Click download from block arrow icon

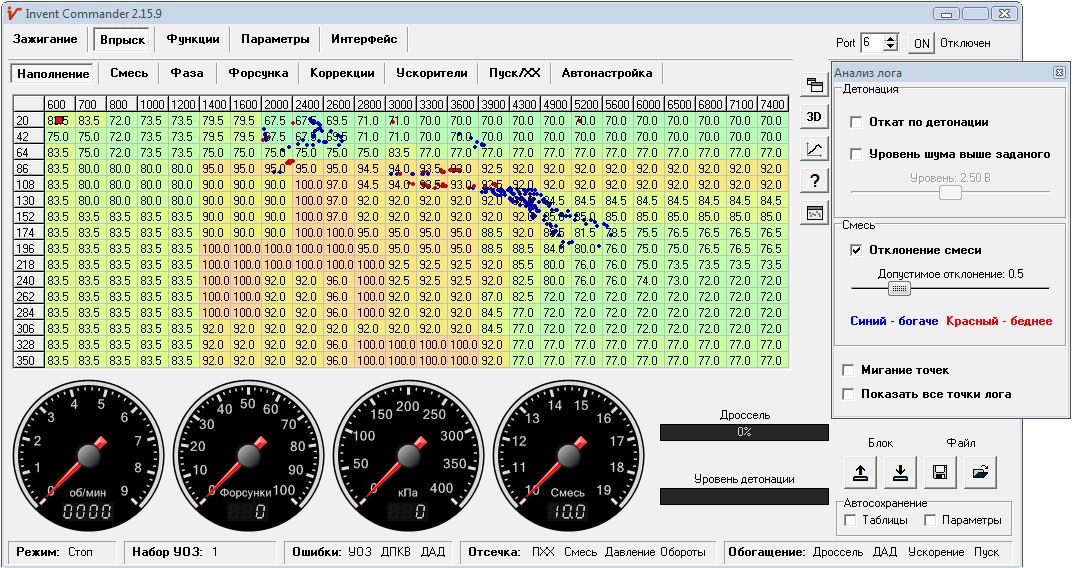point(900,472)
